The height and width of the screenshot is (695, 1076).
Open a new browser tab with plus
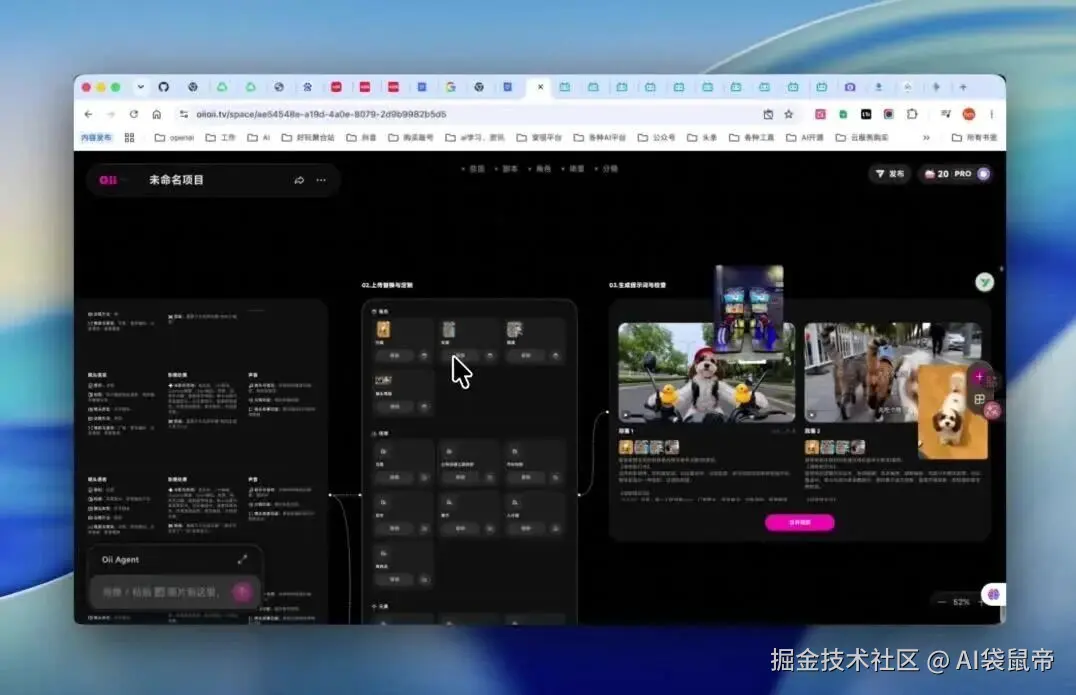[x=963, y=87]
